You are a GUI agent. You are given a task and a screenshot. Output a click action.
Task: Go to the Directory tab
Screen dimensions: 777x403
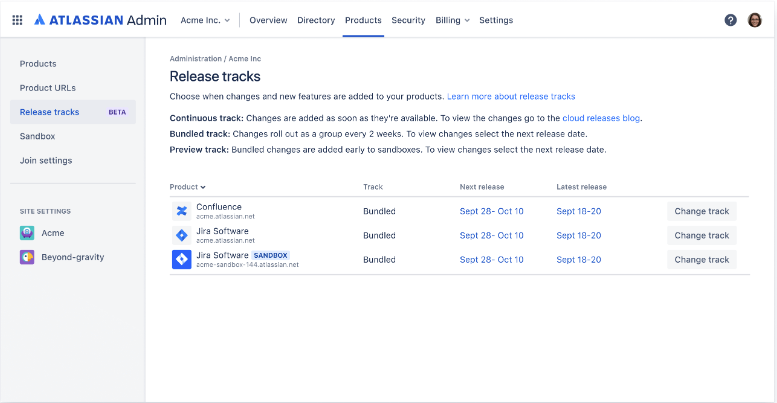316,20
